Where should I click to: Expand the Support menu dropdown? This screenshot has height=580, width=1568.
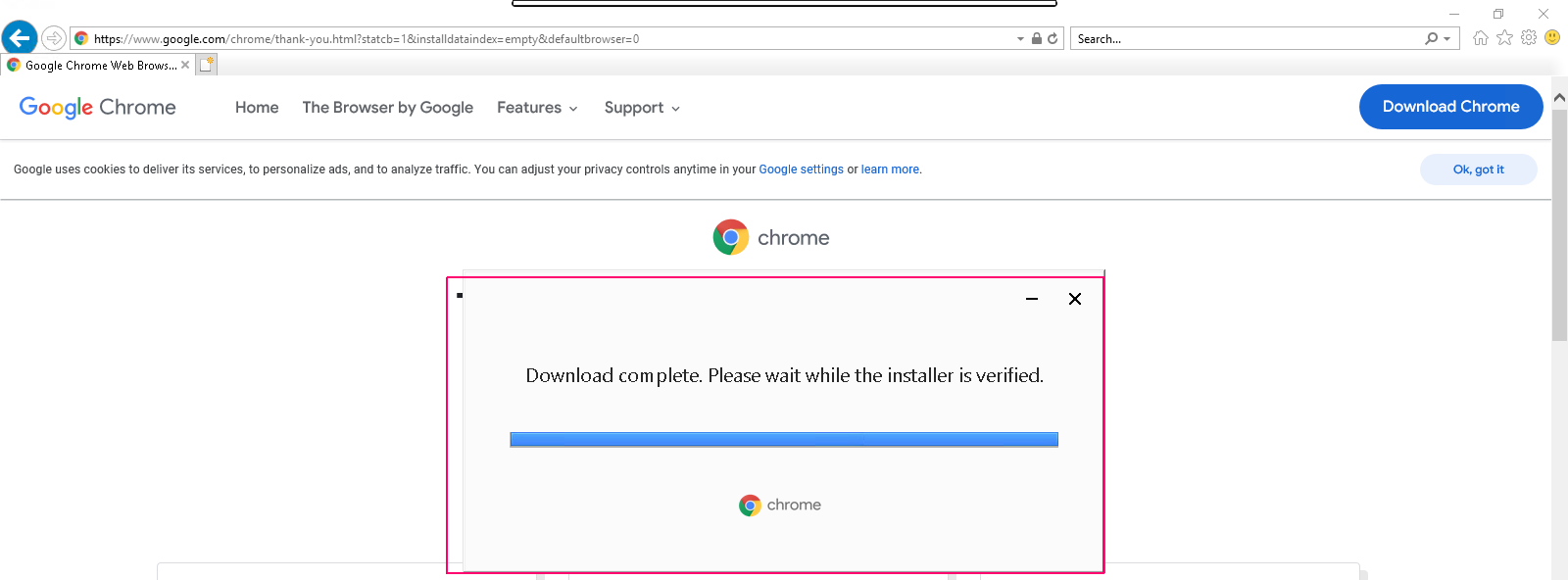click(x=642, y=108)
